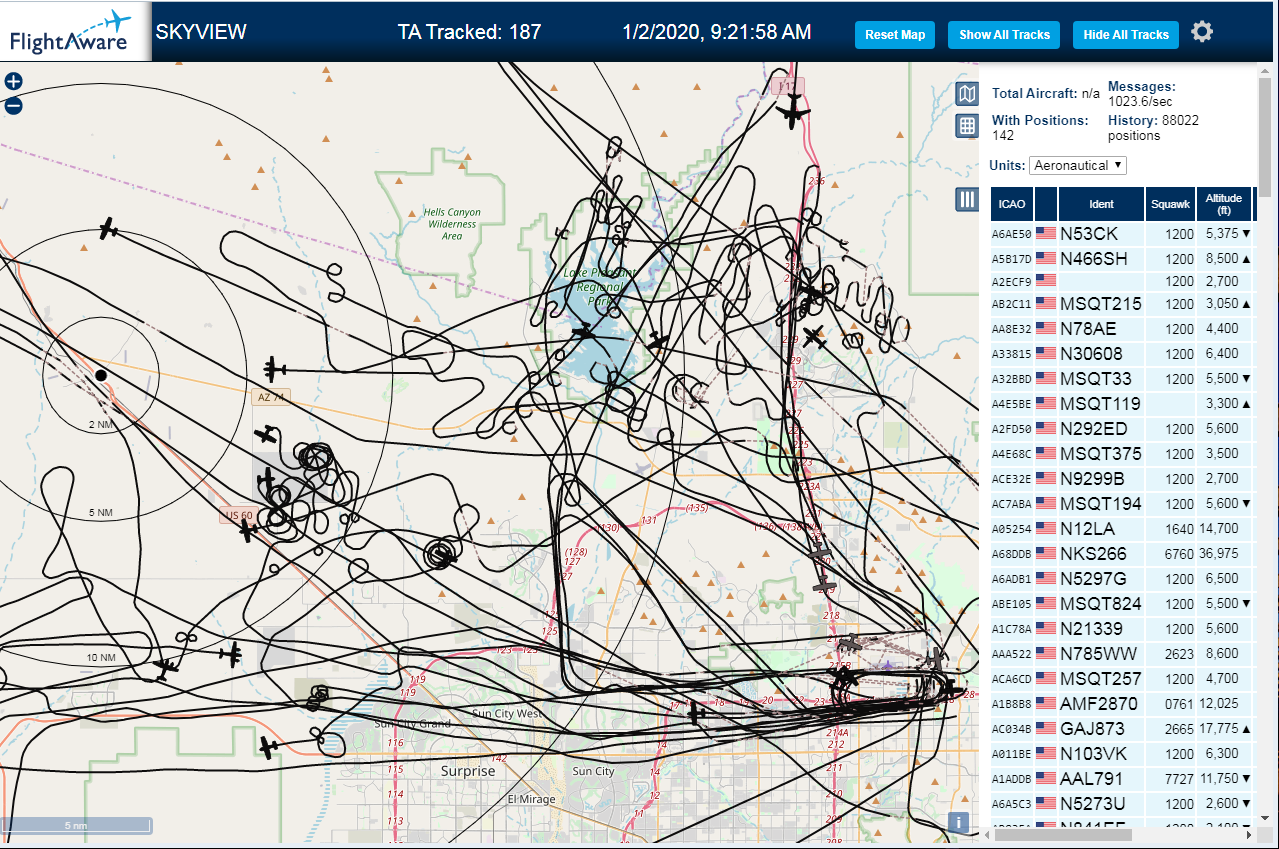Click the Show All Tracks button
The height and width of the screenshot is (849, 1279).
[x=1005, y=34]
